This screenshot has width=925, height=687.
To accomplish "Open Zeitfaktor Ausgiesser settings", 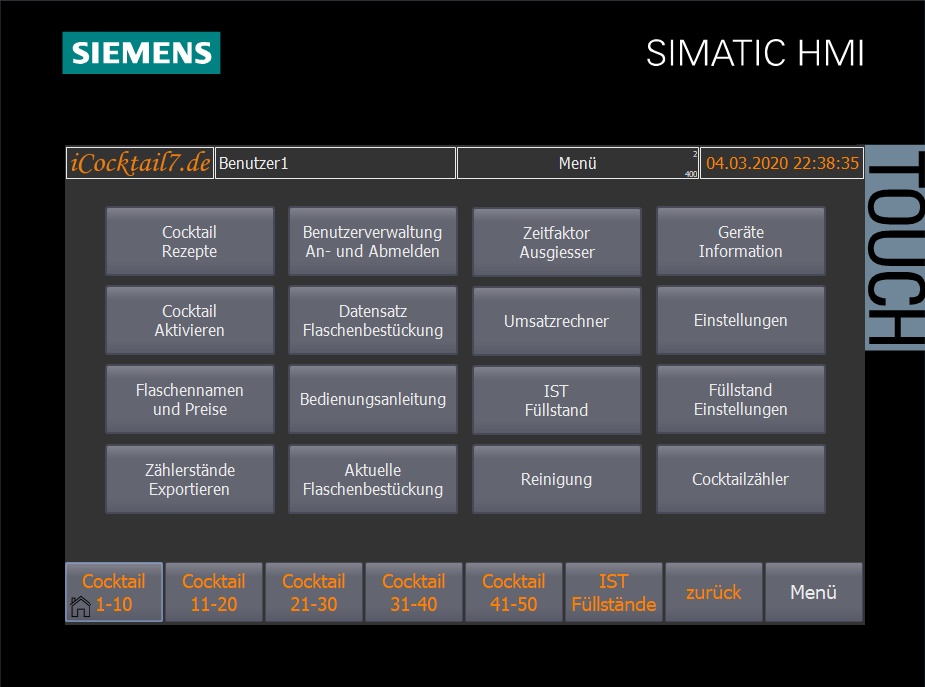I will click(556, 242).
